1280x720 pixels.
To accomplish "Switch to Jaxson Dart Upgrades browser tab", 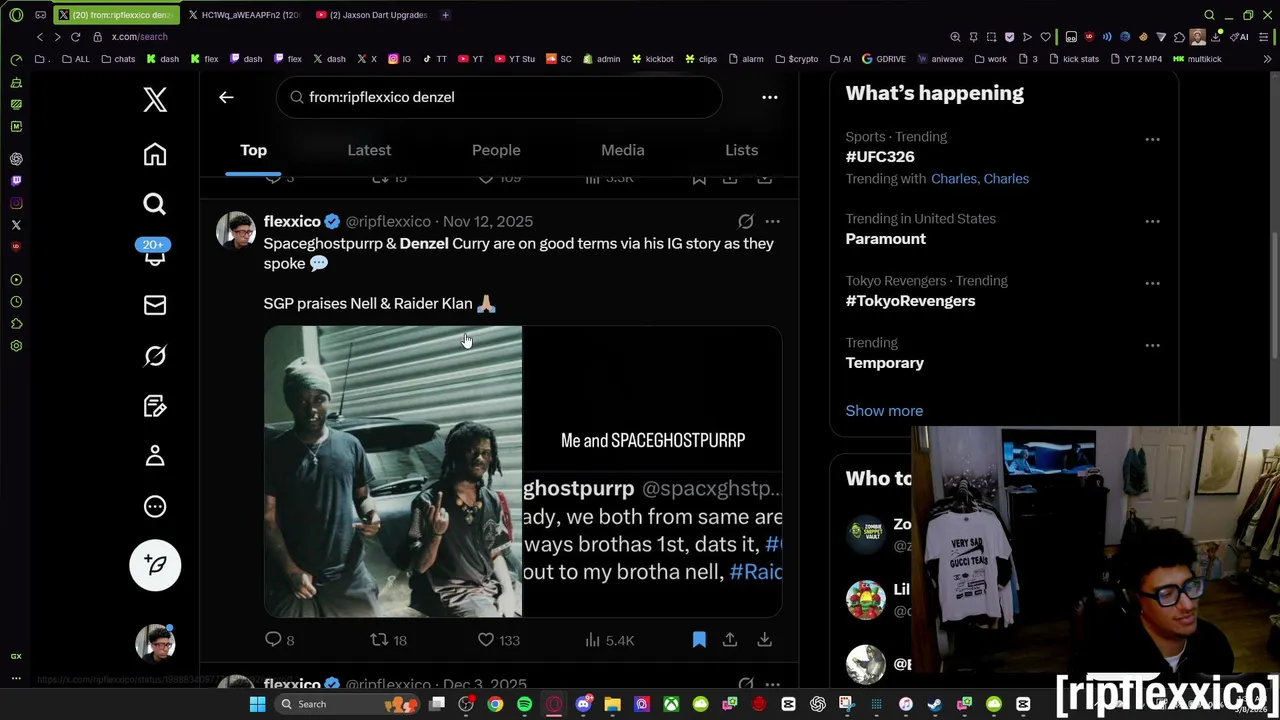I will (372, 15).
